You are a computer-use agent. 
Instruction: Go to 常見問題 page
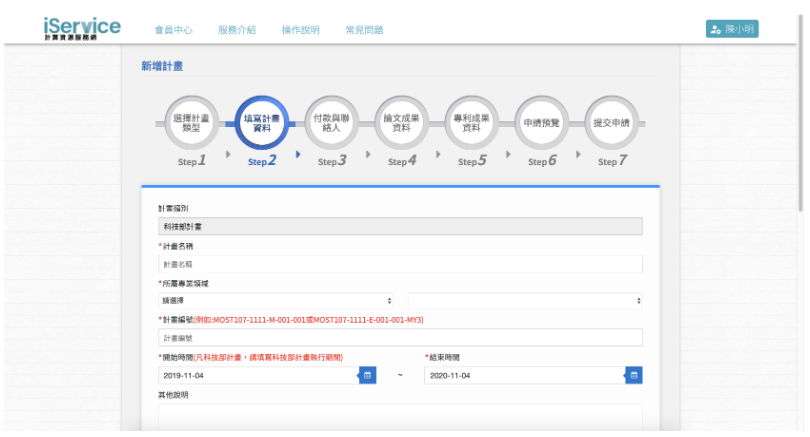coord(363,30)
